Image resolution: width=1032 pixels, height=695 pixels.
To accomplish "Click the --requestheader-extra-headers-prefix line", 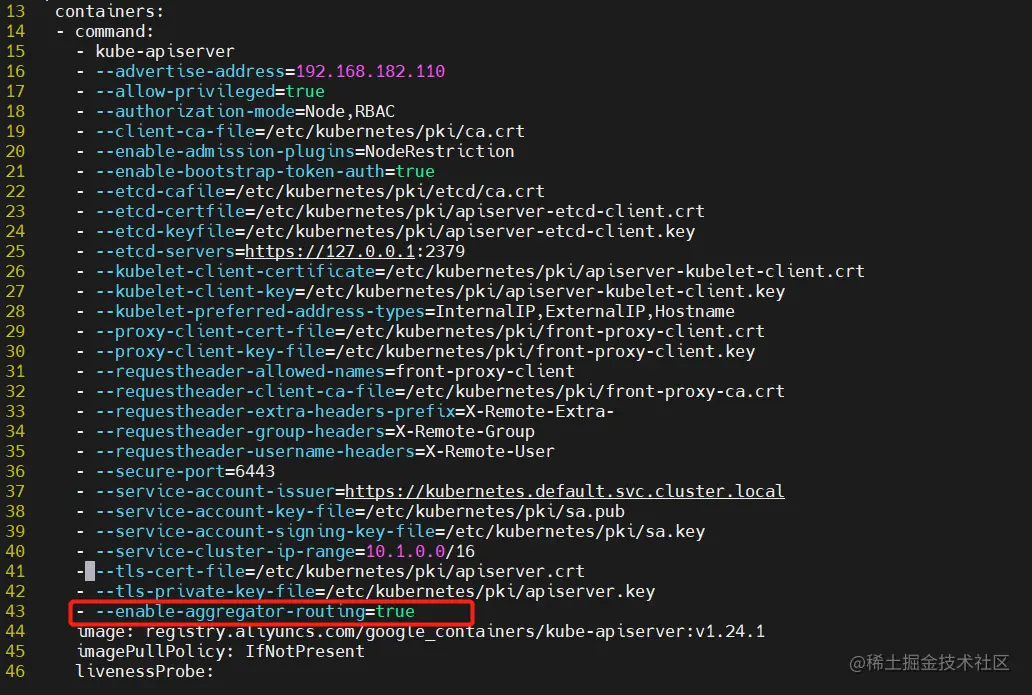I will tap(345, 411).
